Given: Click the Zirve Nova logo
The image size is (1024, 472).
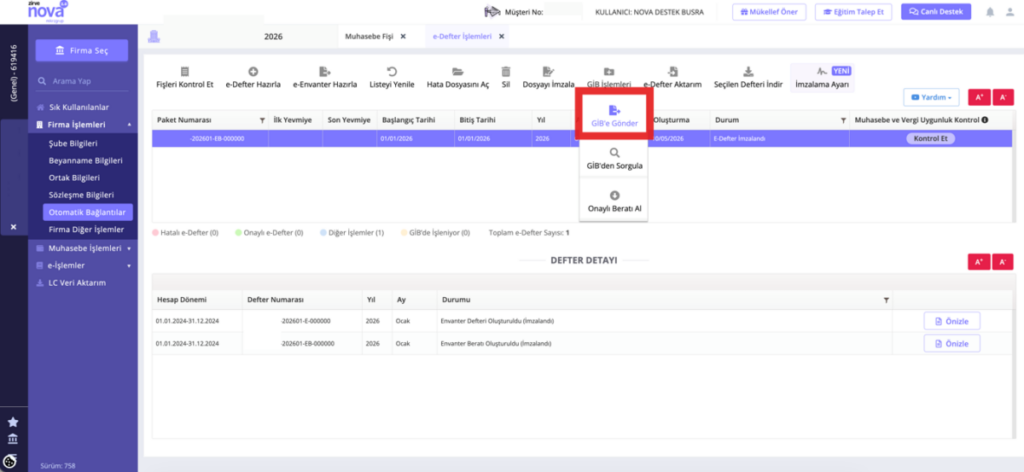Looking at the screenshot, I should pos(48,12).
